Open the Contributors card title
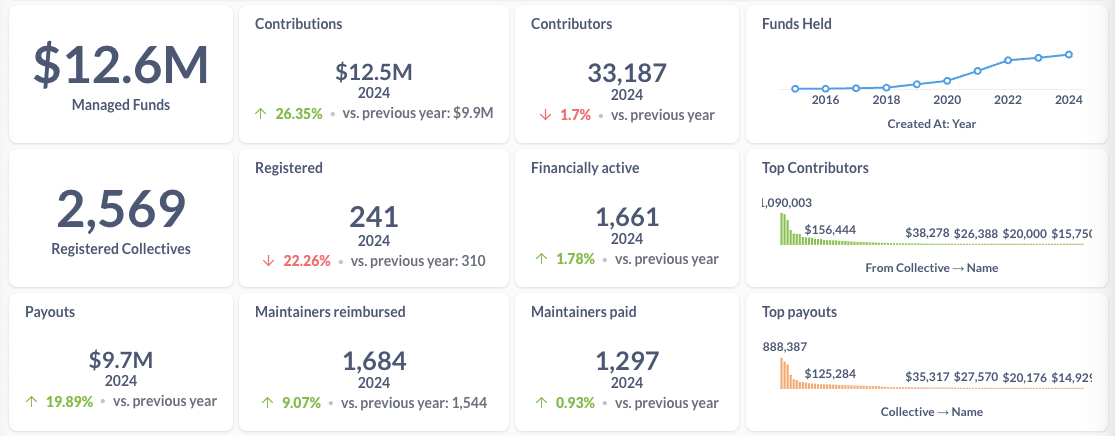Viewport: 1115px width, 436px height. click(x=571, y=23)
